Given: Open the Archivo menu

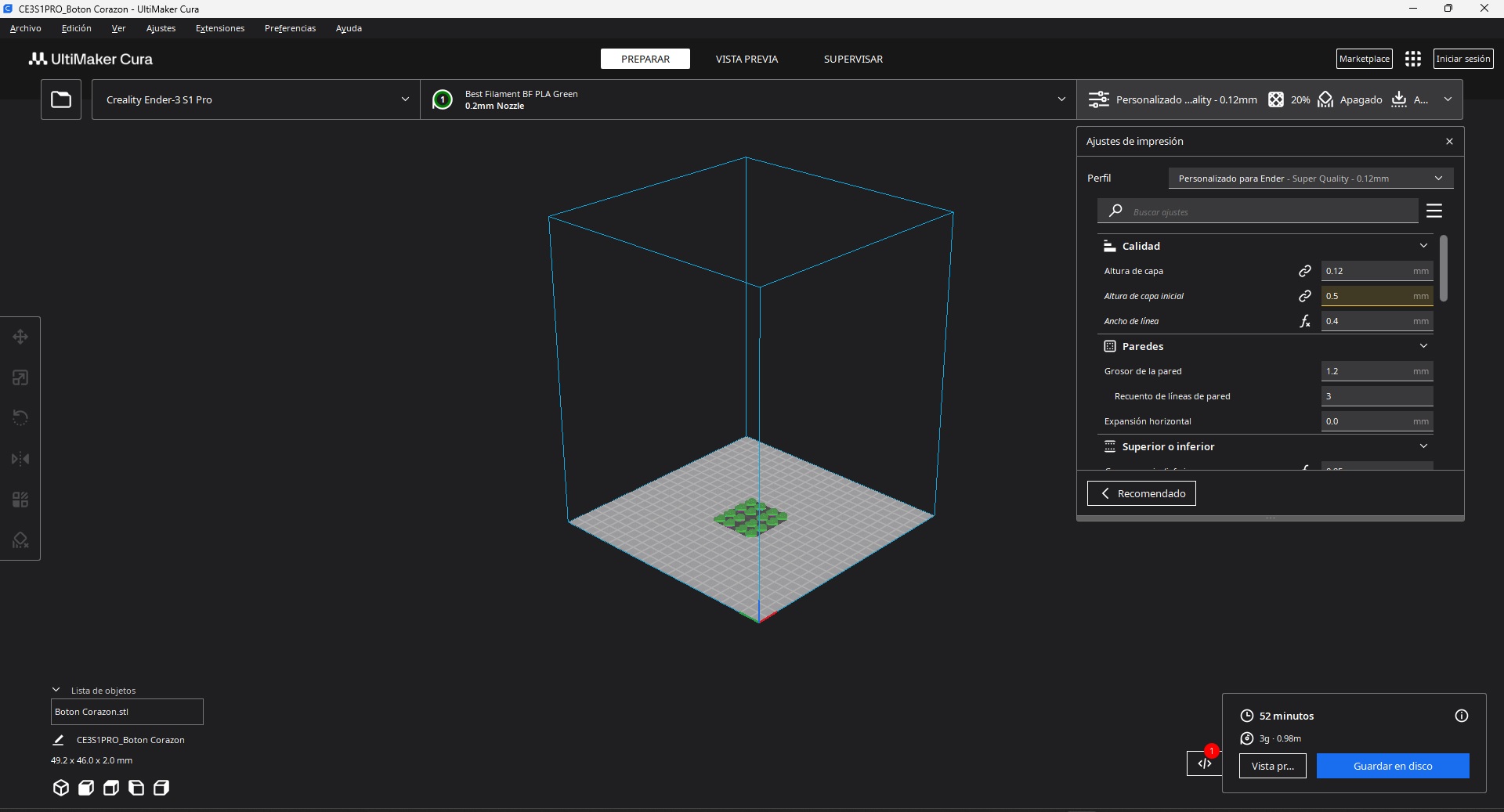Looking at the screenshot, I should (26, 28).
